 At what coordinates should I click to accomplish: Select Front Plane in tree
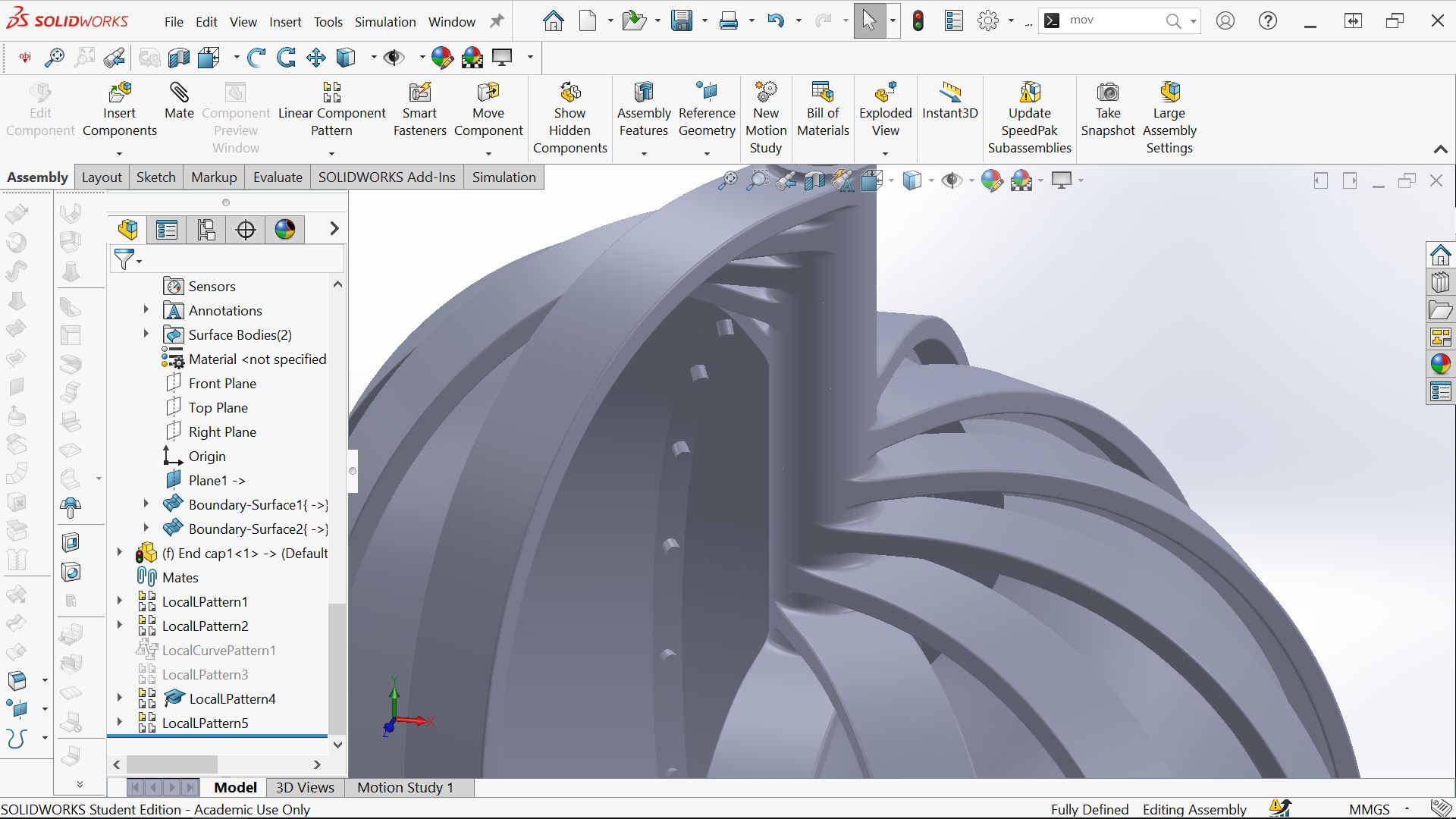point(222,383)
